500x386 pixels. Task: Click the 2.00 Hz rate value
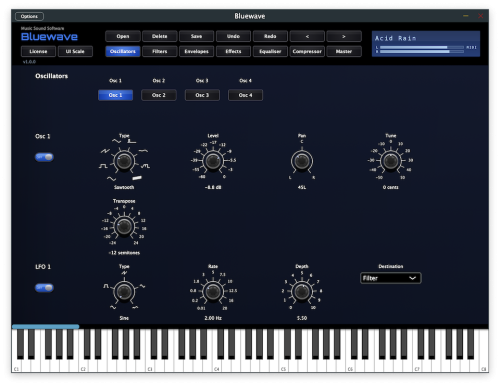213,318
